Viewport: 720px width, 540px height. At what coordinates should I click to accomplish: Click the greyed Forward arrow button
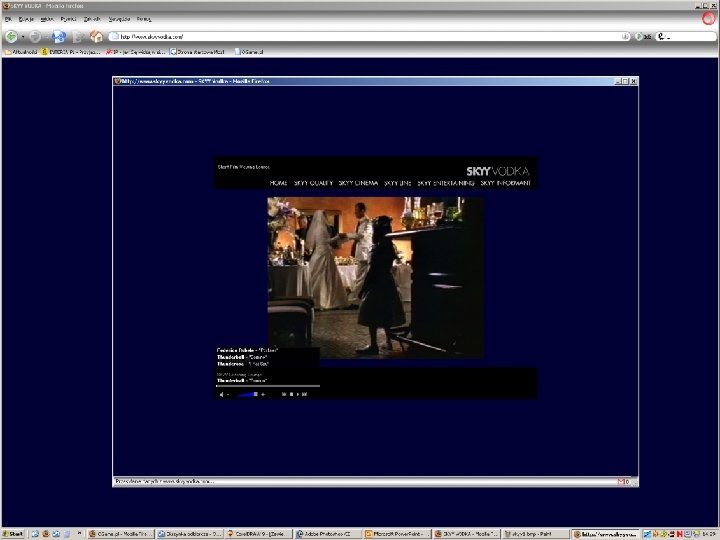[x=34, y=37]
